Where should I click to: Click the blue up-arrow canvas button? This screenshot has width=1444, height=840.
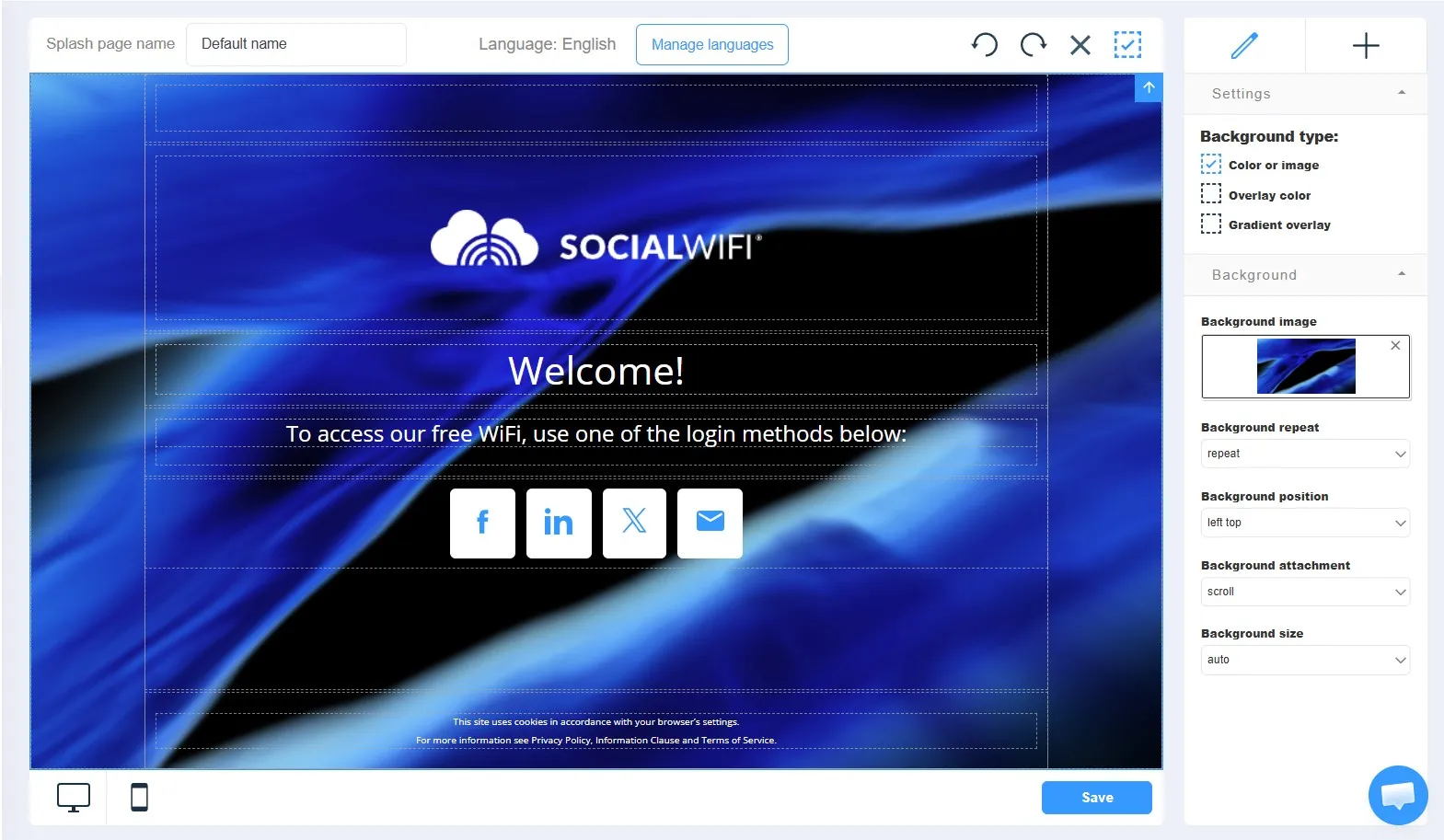click(x=1149, y=87)
